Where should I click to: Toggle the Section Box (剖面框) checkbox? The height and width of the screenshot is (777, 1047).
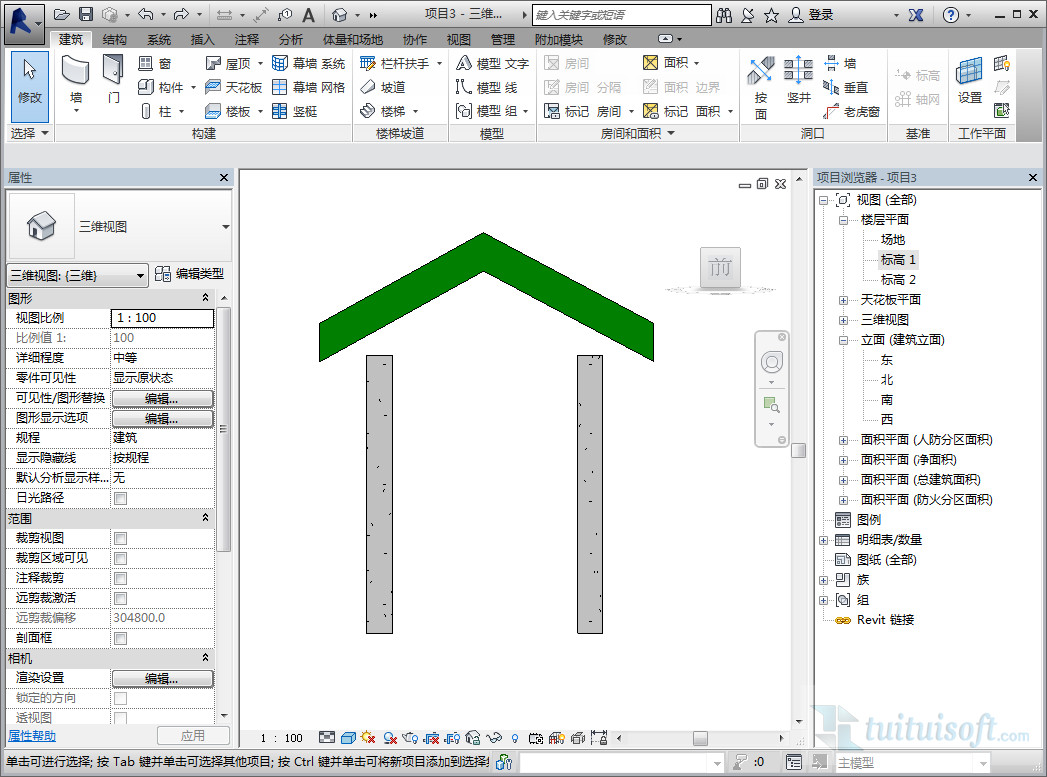tap(120, 638)
